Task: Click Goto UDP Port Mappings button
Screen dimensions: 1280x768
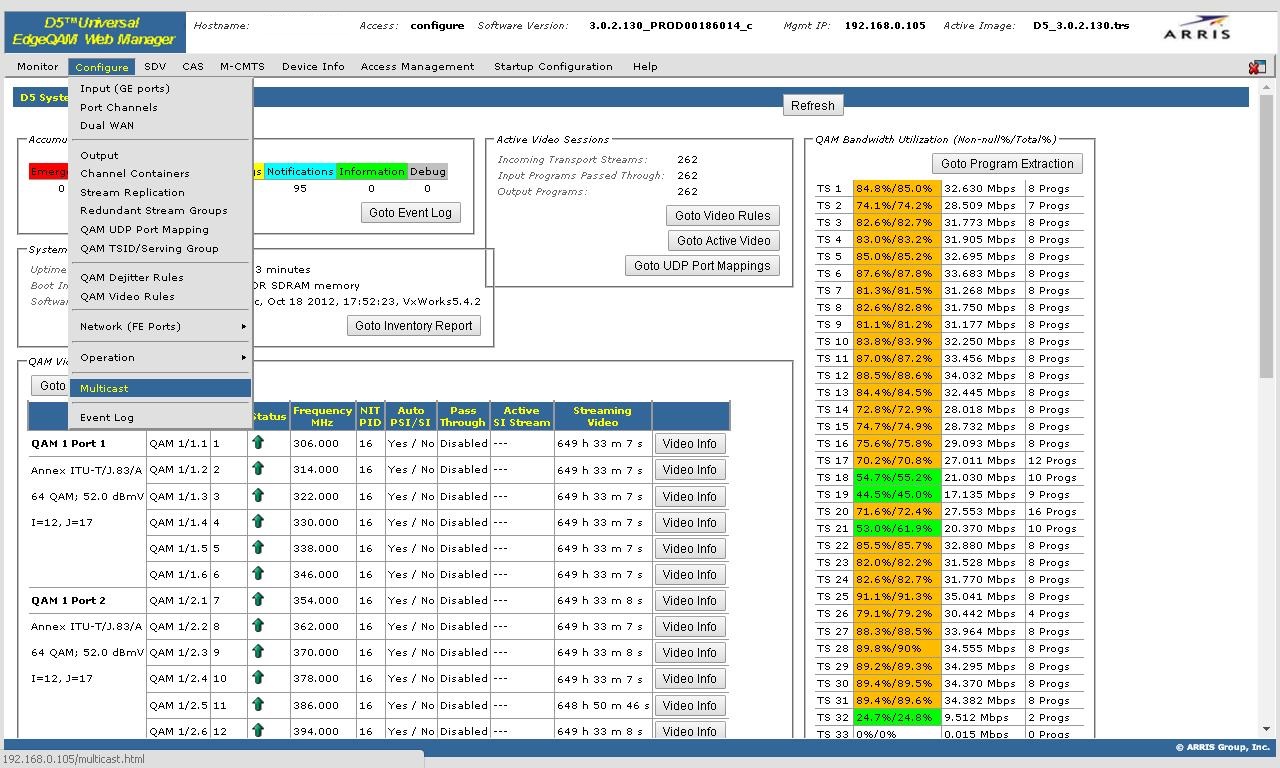Action: (x=702, y=266)
